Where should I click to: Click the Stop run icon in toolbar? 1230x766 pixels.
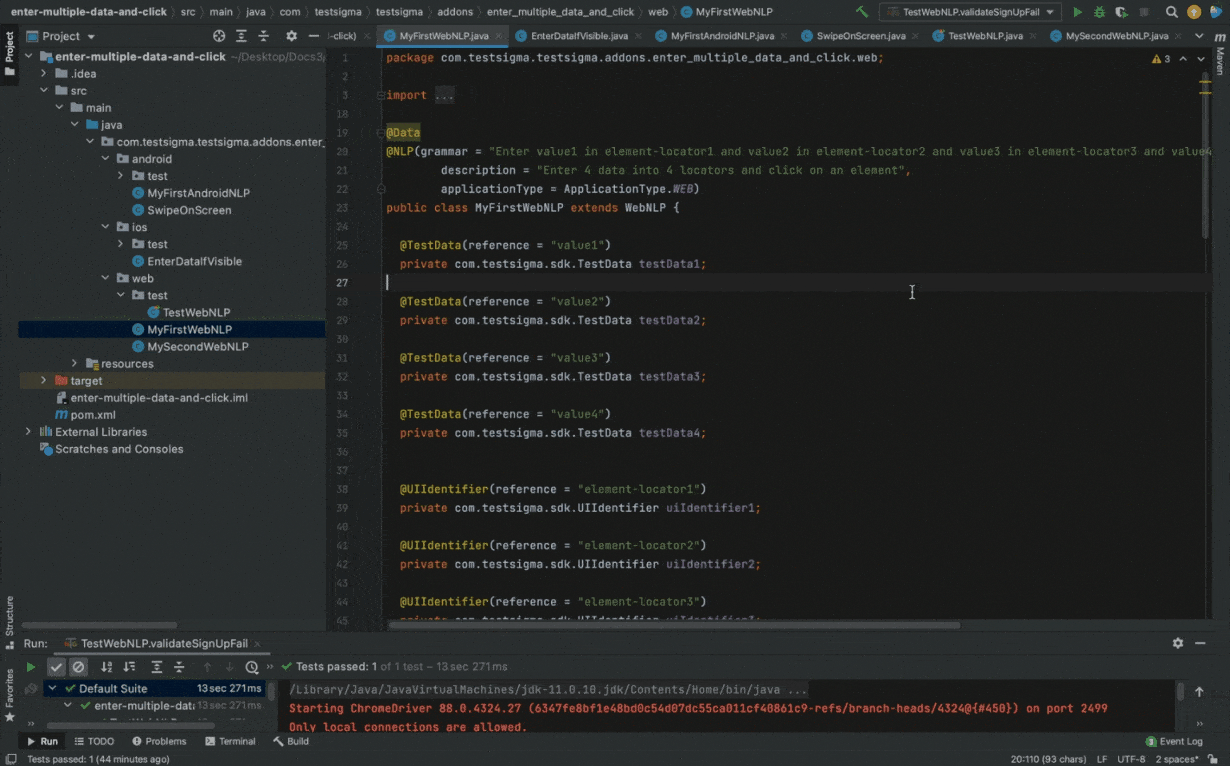click(1143, 12)
